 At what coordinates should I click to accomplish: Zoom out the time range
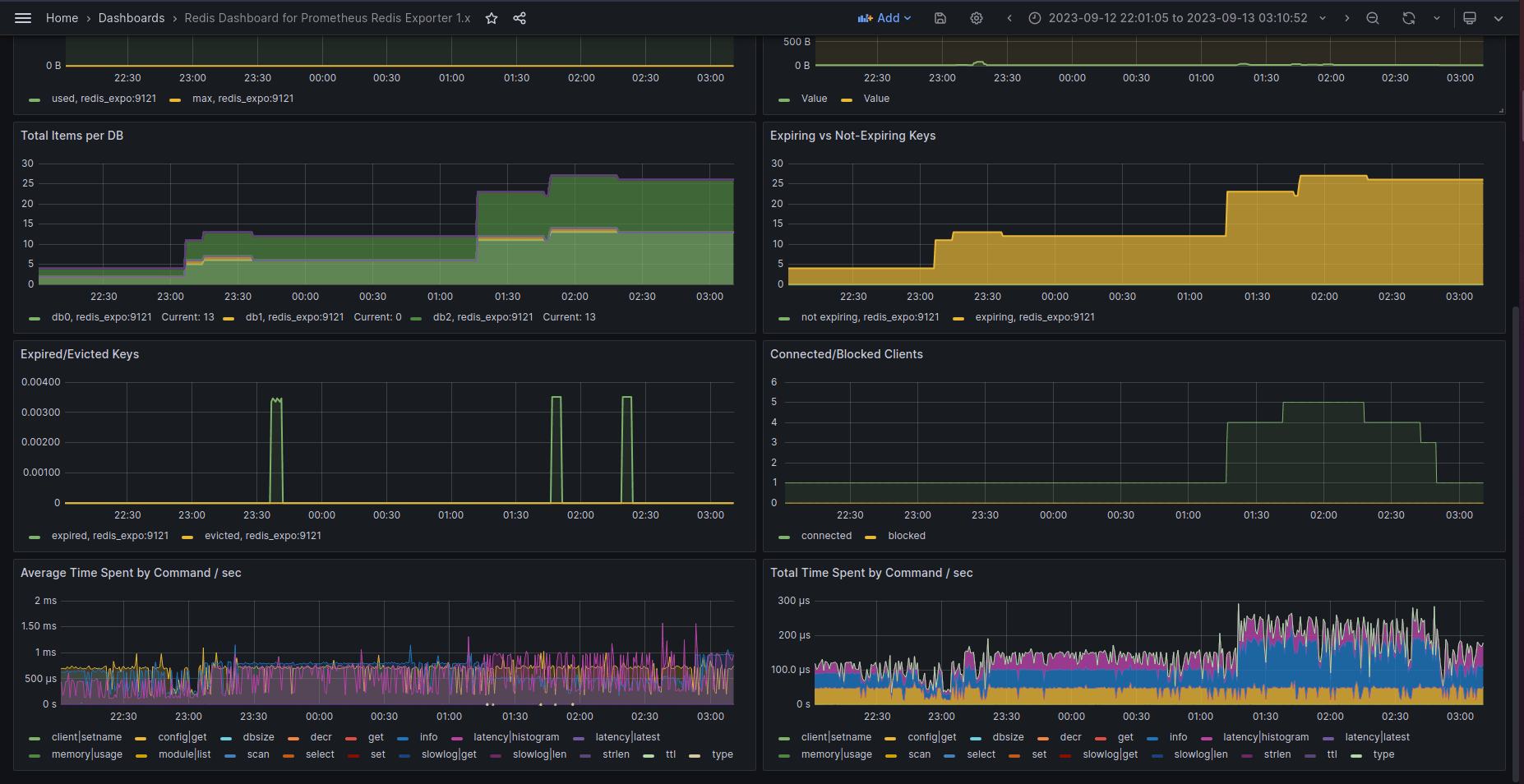coord(1373,18)
